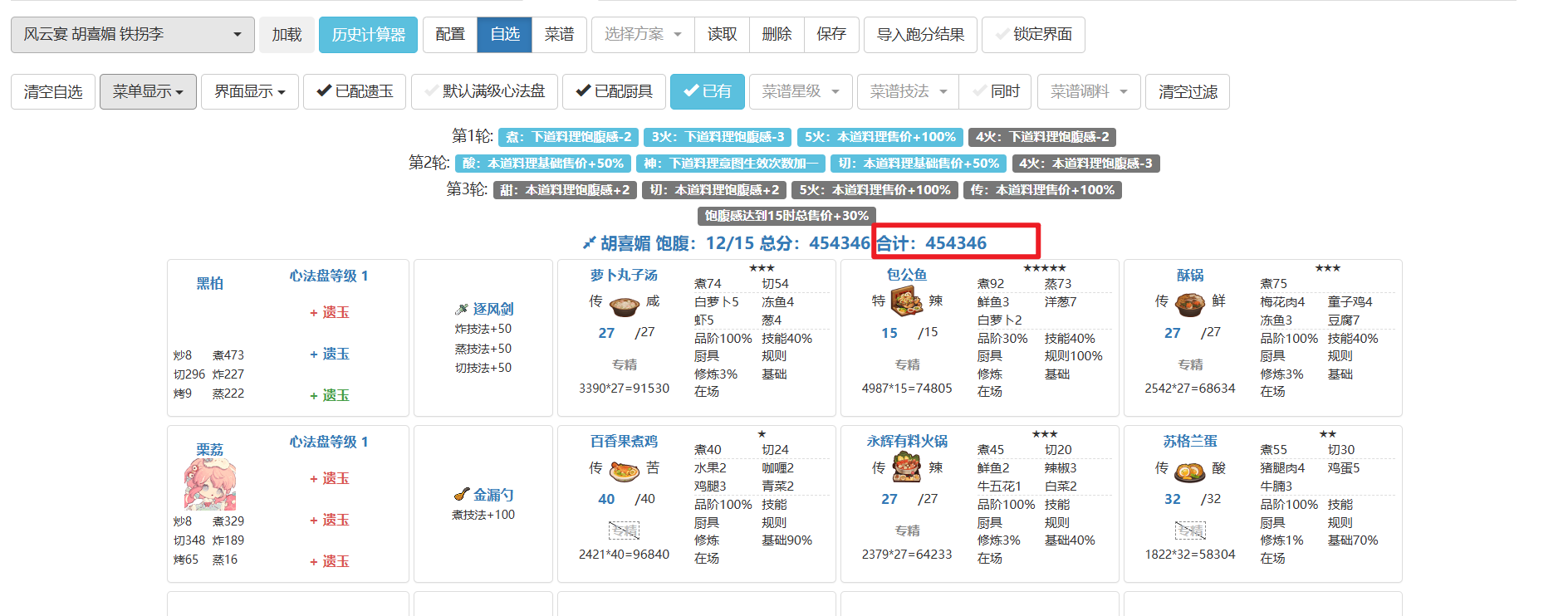
Task: Click the 栗荔 chef name link
Action: (209, 449)
